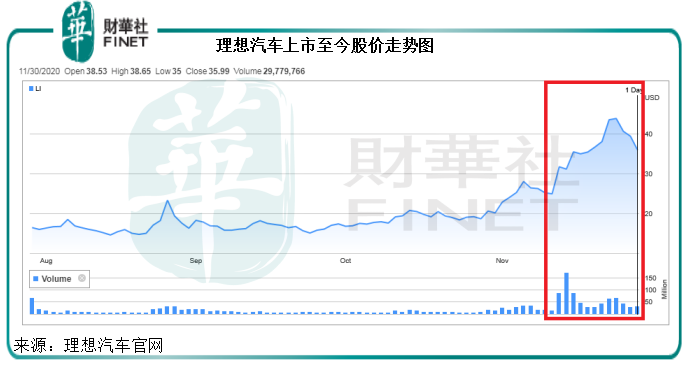Click the first volume bar at chart start
The image size is (688, 366).
point(32,306)
